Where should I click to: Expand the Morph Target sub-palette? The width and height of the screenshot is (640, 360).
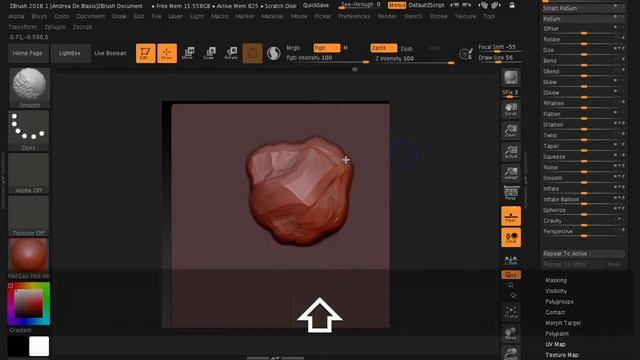563,323
